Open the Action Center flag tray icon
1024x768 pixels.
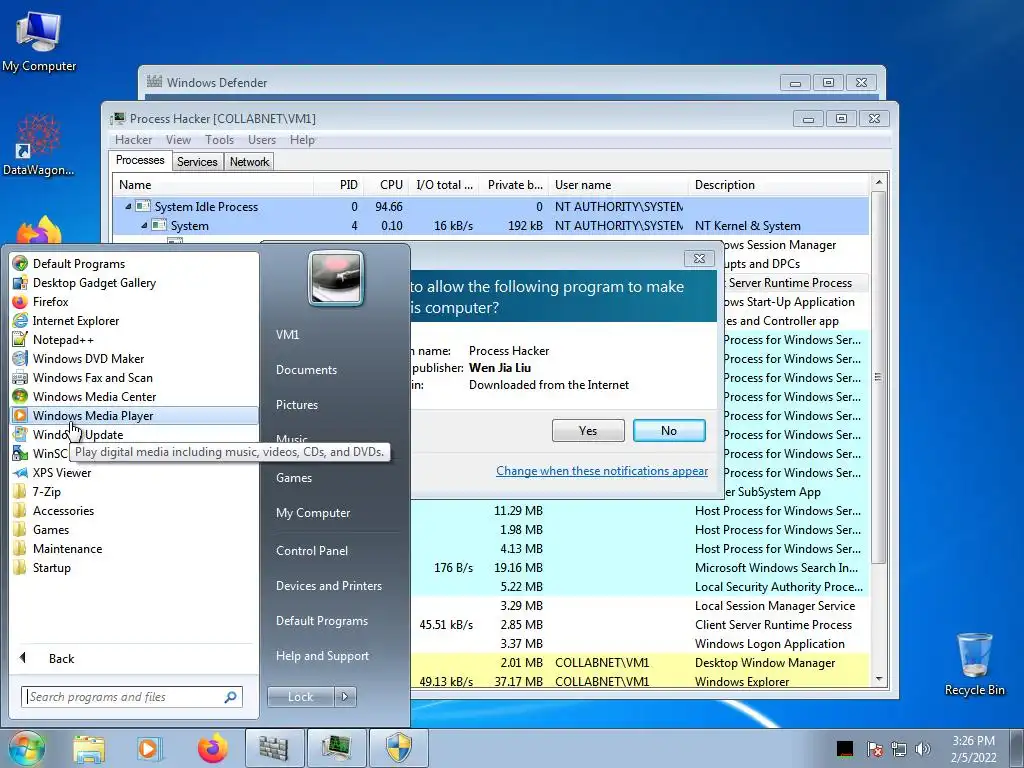(874, 749)
